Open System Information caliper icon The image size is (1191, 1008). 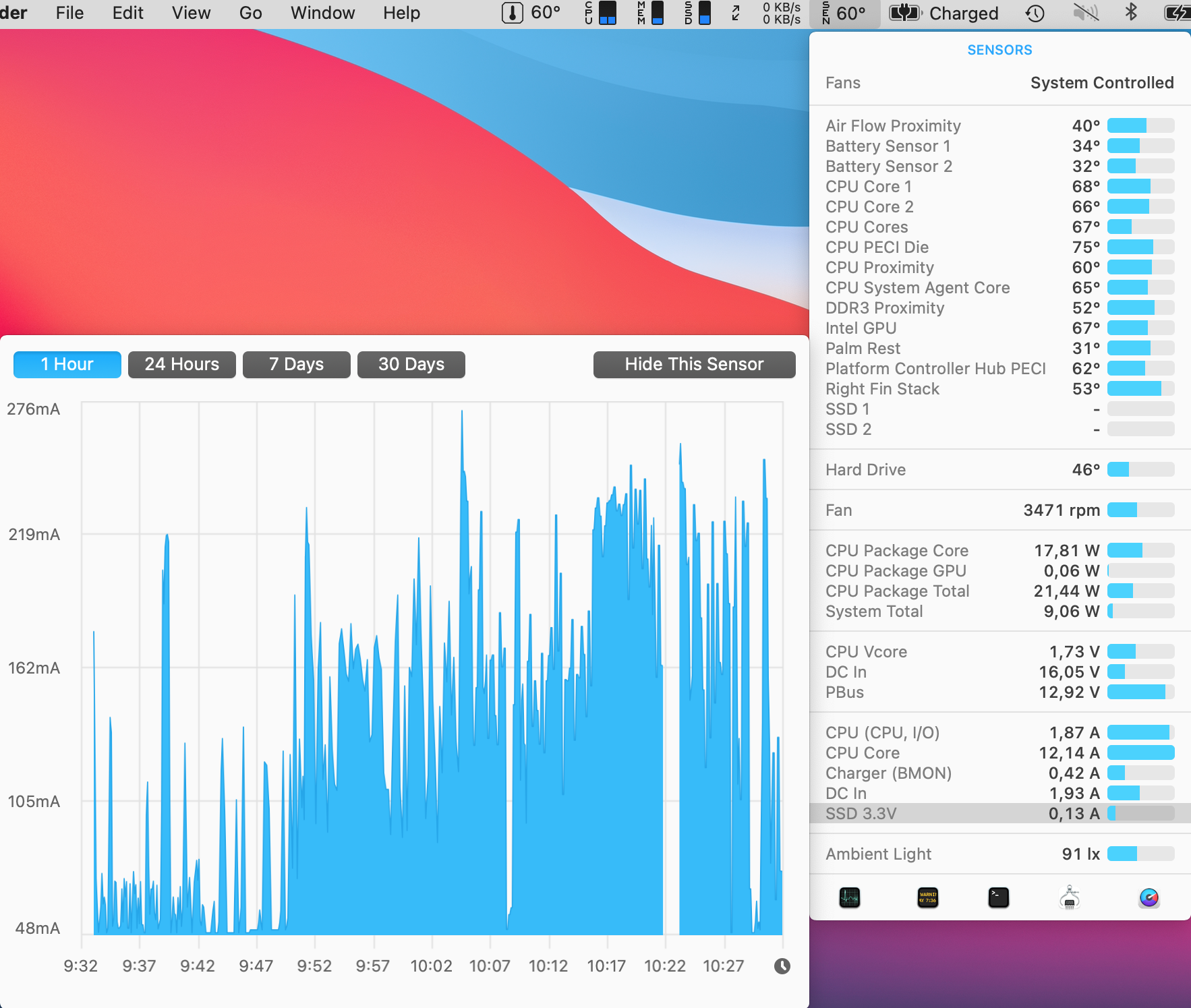click(1070, 897)
